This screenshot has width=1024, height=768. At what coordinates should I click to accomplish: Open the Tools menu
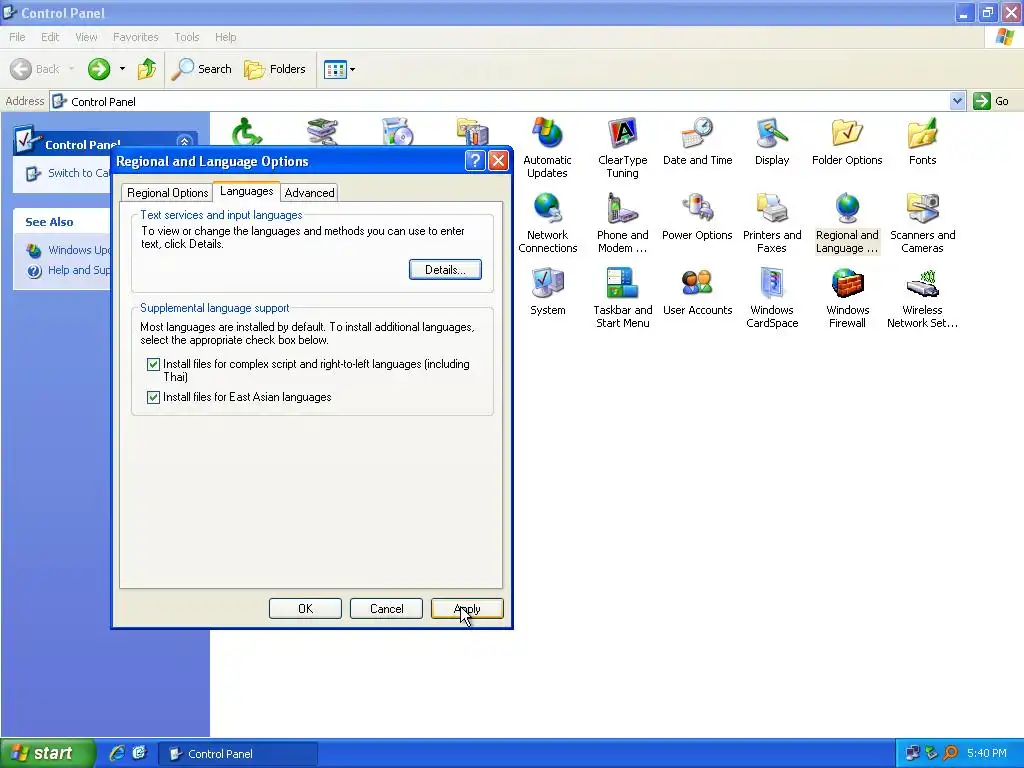click(186, 37)
